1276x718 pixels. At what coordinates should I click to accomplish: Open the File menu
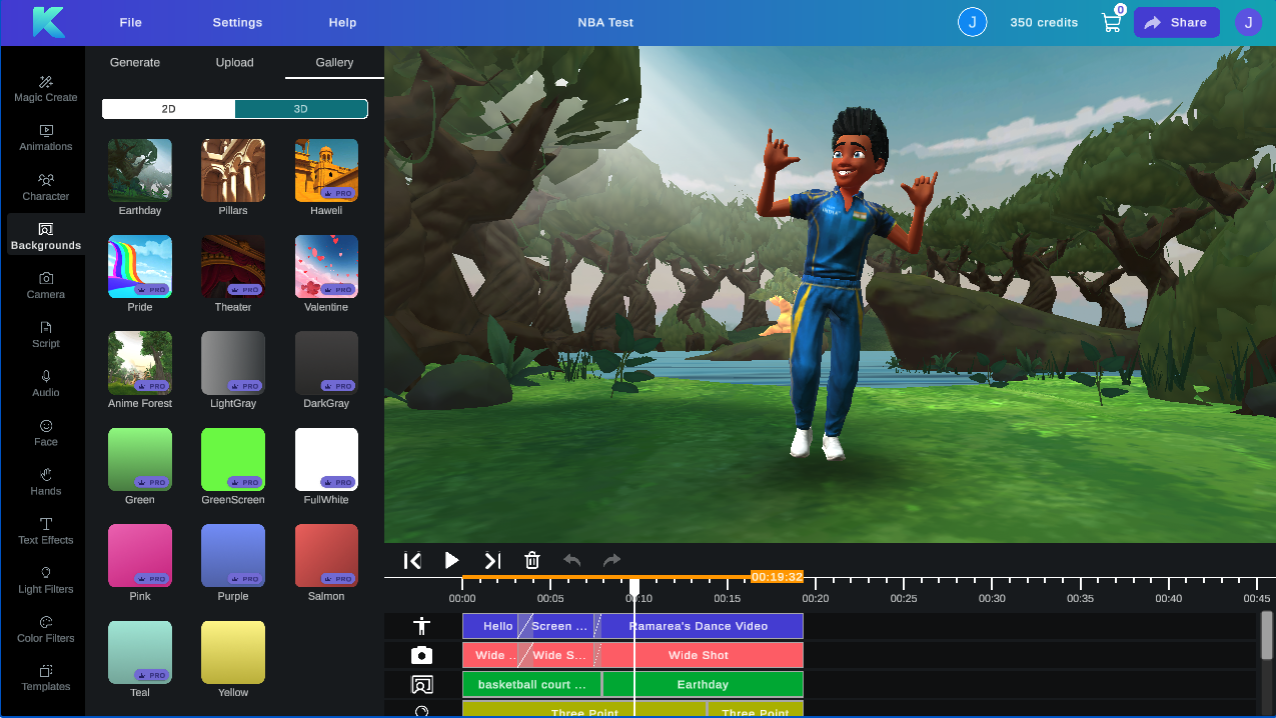[x=130, y=22]
